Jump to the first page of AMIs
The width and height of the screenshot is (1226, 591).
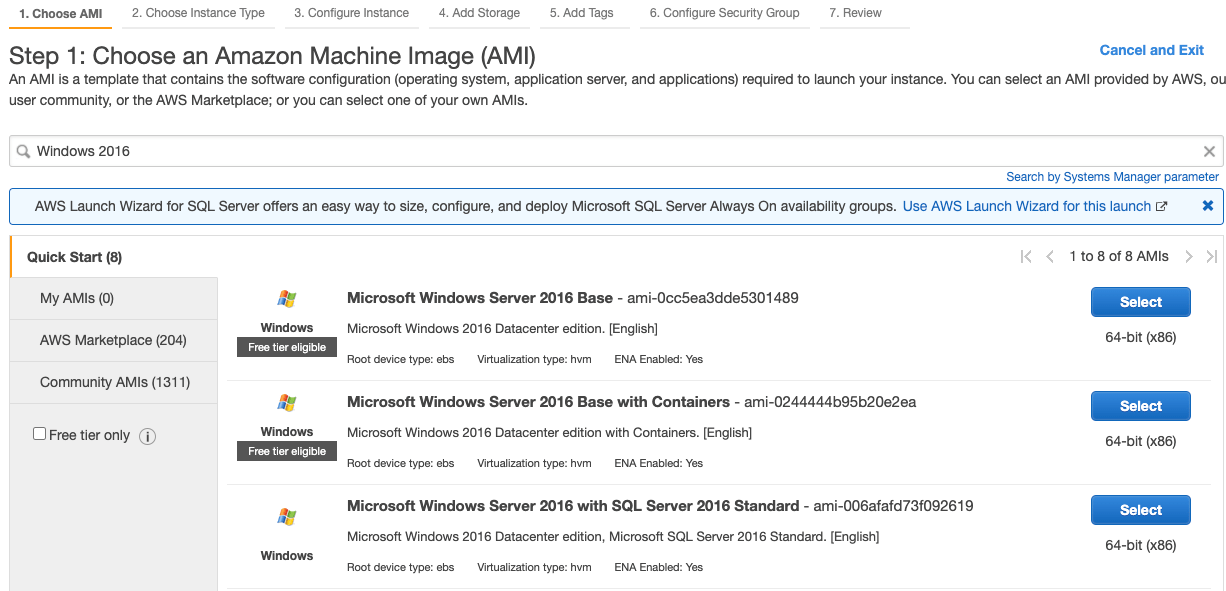pyautogui.click(x=1026, y=257)
